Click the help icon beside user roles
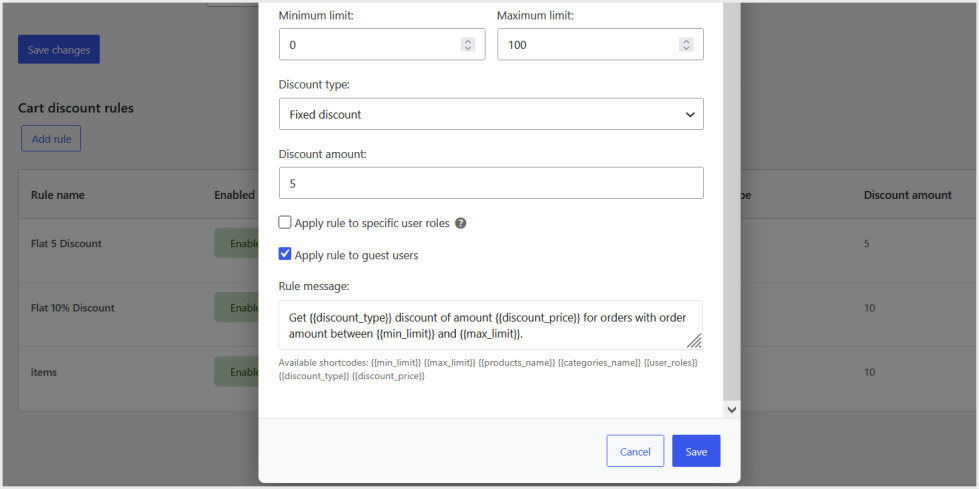Screen dimensions: 979x489 [461, 223]
